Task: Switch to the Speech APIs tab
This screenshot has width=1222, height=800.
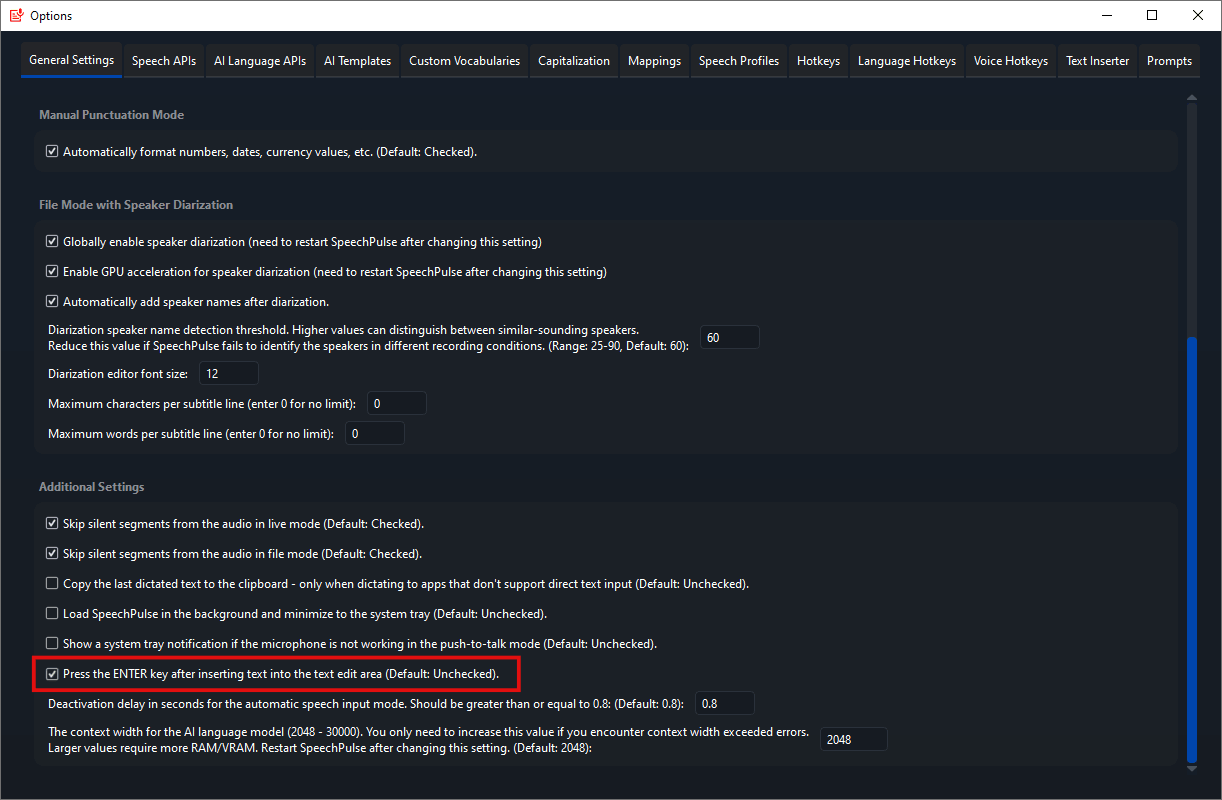Action: (x=164, y=61)
